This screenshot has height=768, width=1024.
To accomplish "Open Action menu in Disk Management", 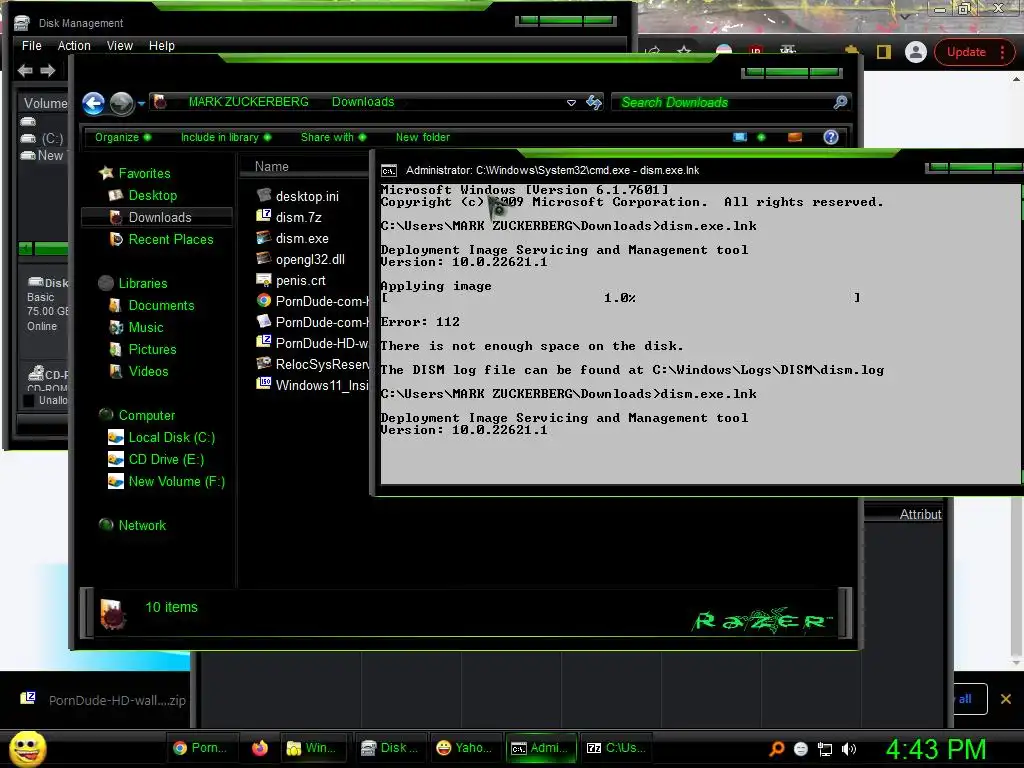I will [x=74, y=46].
